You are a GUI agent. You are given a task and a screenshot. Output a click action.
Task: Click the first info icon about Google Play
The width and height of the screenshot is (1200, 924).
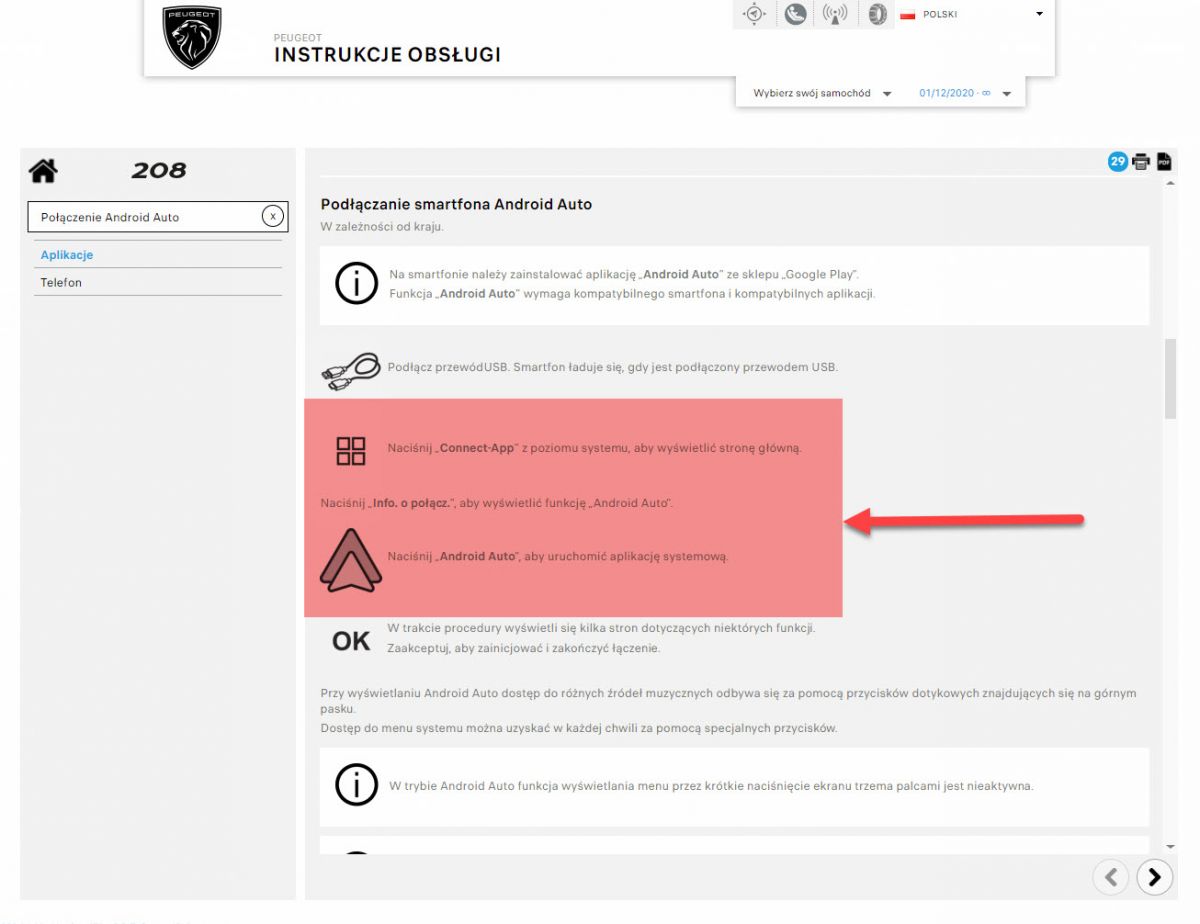click(355, 285)
